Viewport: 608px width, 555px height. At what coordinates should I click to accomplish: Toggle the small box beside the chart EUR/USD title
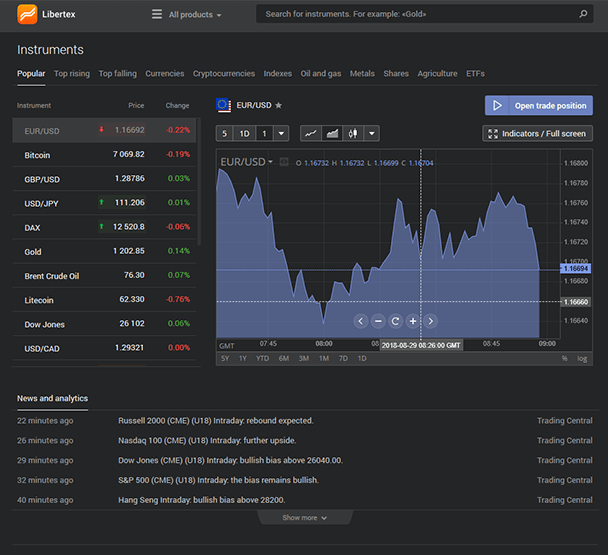[284, 162]
